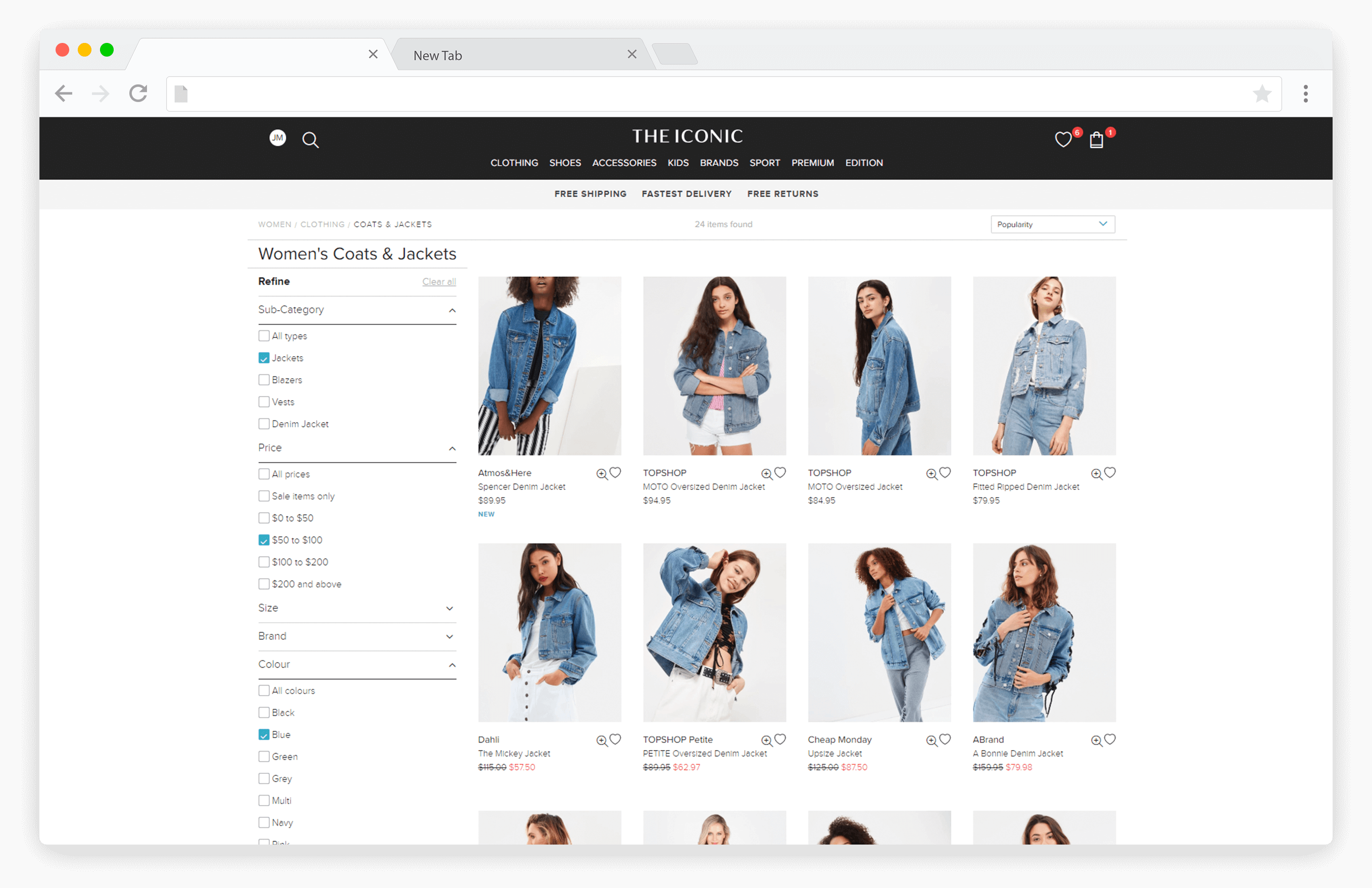Viewport: 1372px width, 888px height.
Task: Open A Bonnie Denim Jacket product photo
Action: [x=1044, y=633]
